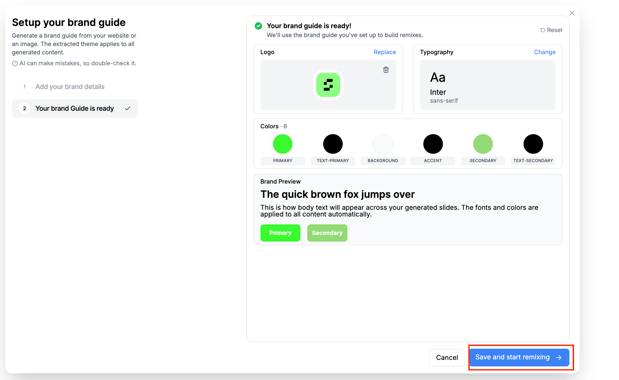The width and height of the screenshot is (619, 380).
Task: Click the info icon beside AI disclaimer
Action: click(15, 64)
